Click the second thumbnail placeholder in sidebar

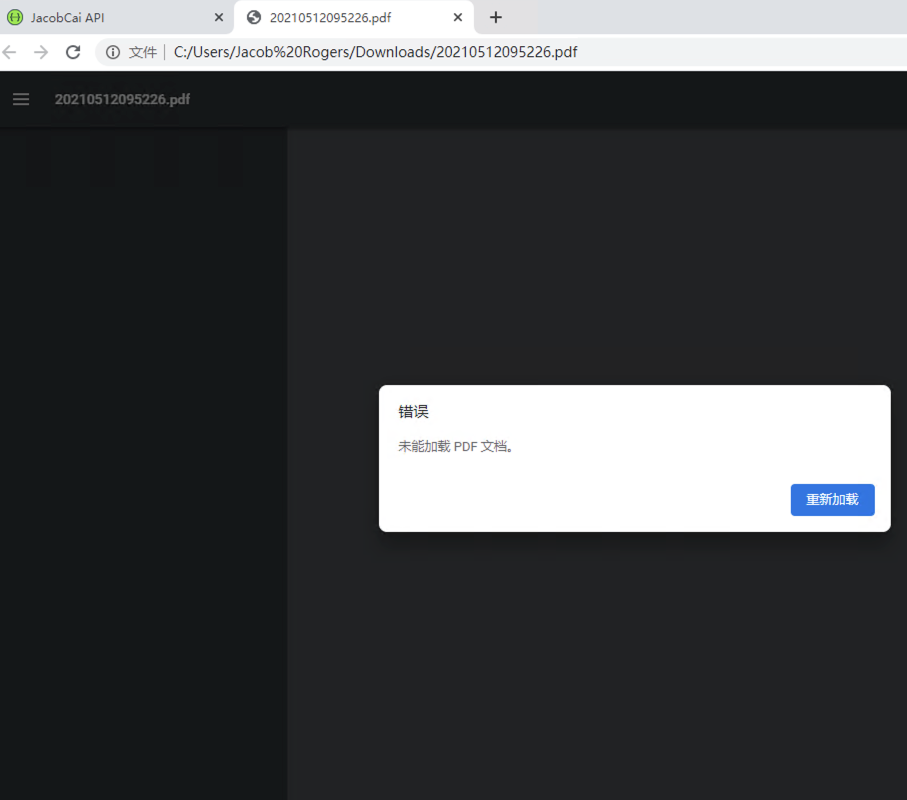(x=100, y=160)
